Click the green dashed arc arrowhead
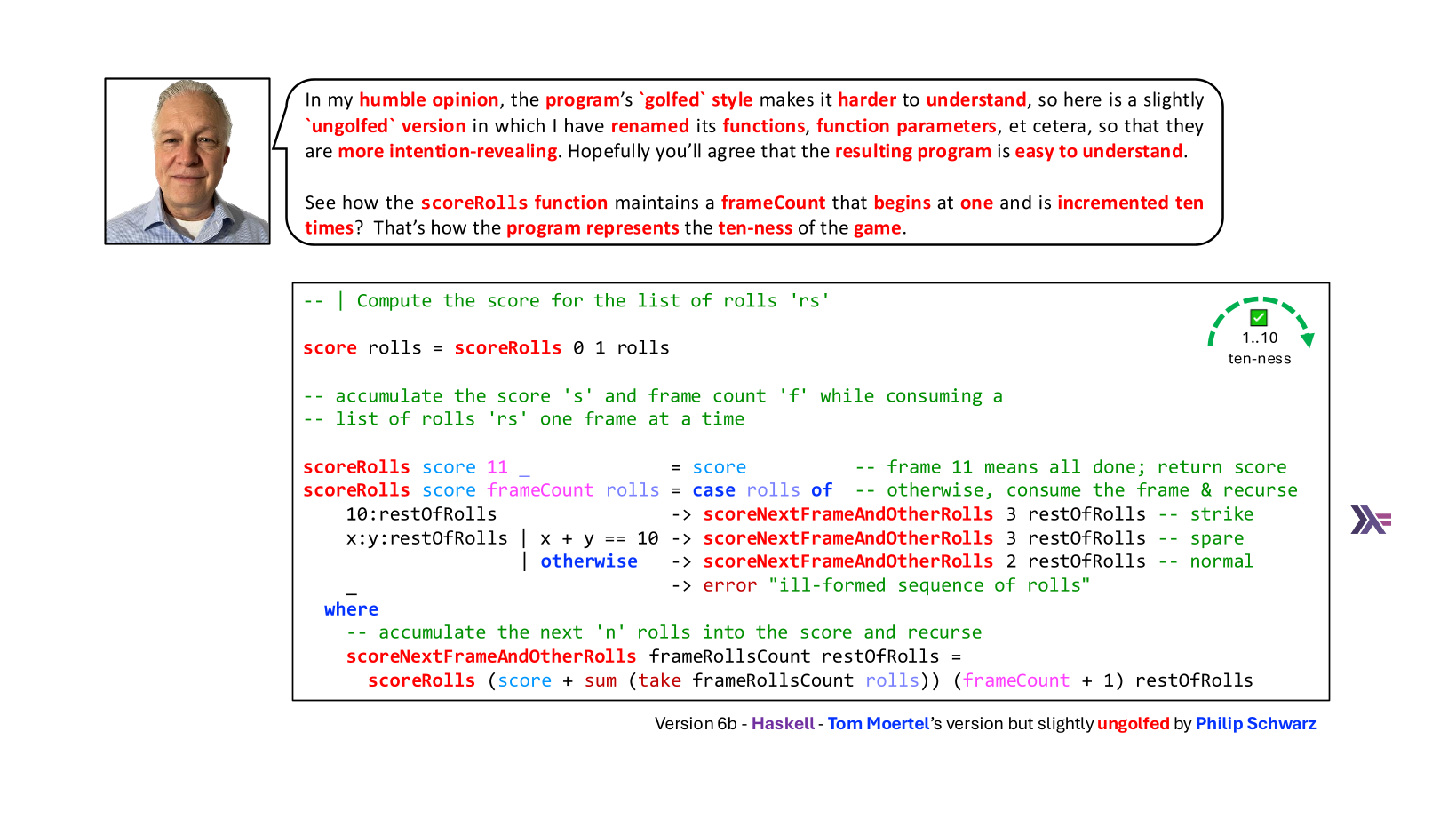Viewport: 1456px width, 819px height. pyautogui.click(x=1307, y=340)
